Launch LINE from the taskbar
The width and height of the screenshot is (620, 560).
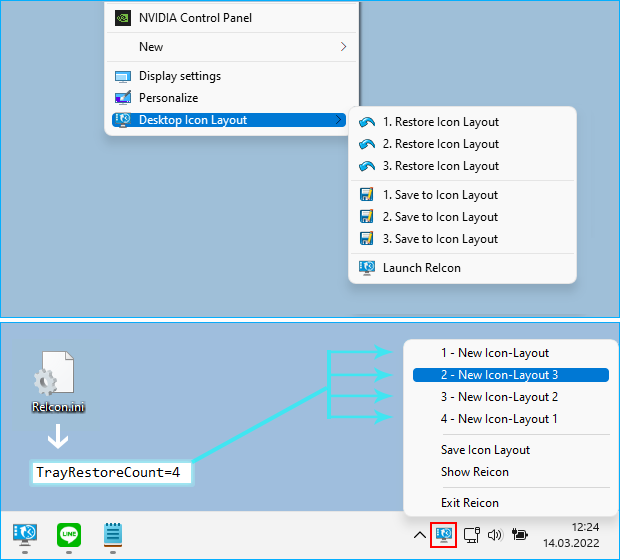[69, 535]
